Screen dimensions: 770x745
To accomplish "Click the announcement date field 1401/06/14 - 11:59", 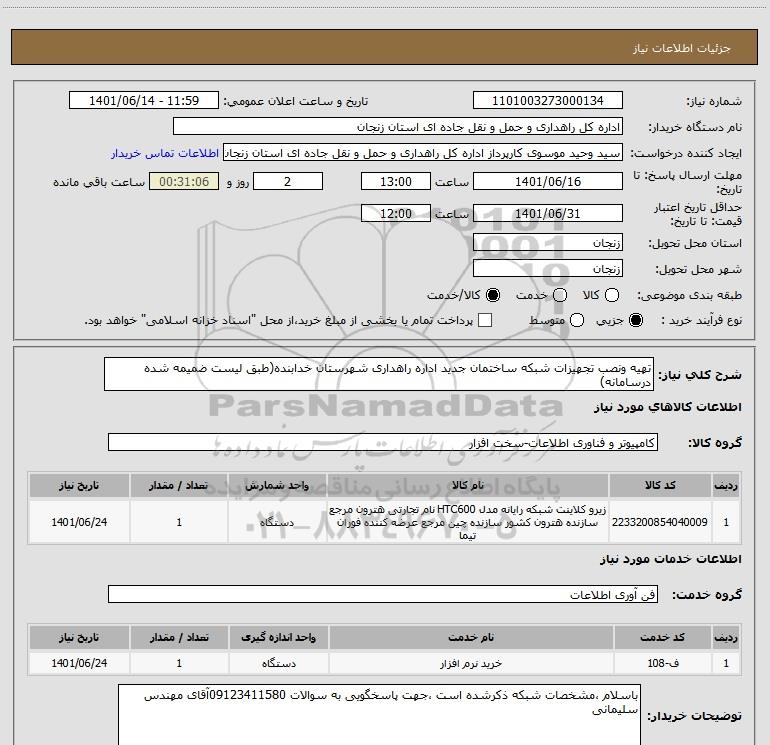I will [x=144, y=101].
